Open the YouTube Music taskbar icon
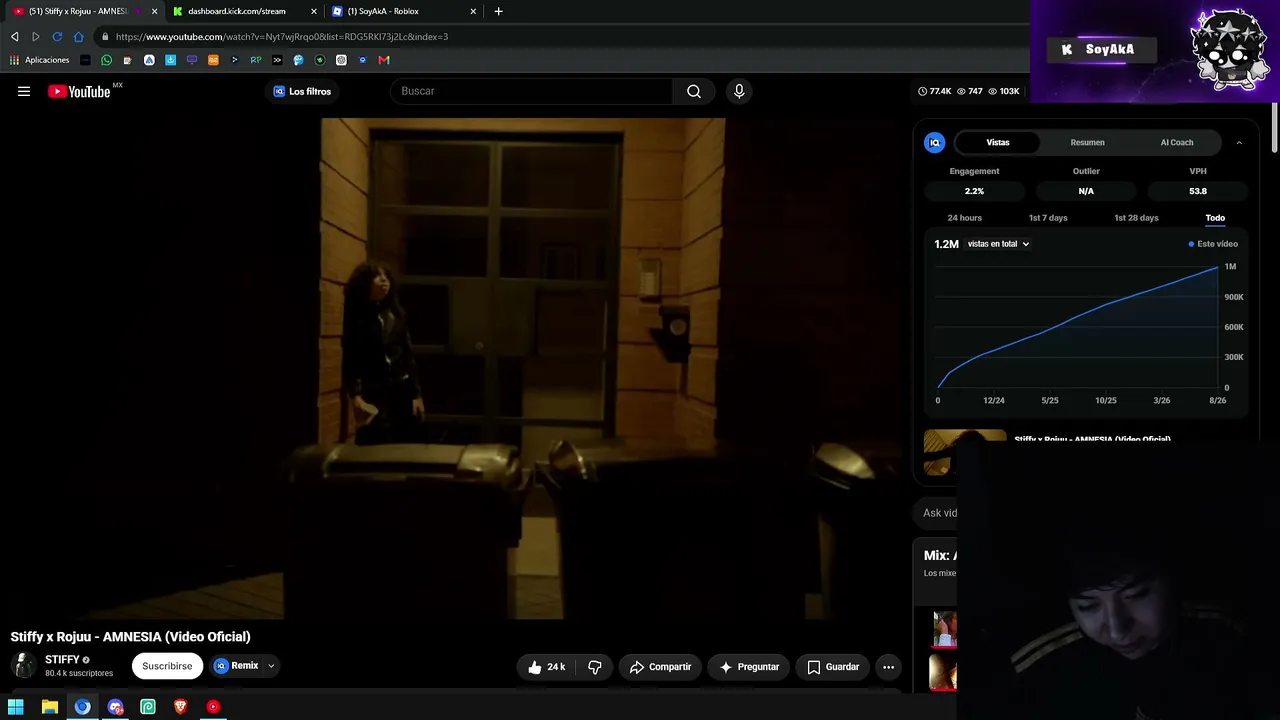The width and height of the screenshot is (1280, 720). [213, 707]
